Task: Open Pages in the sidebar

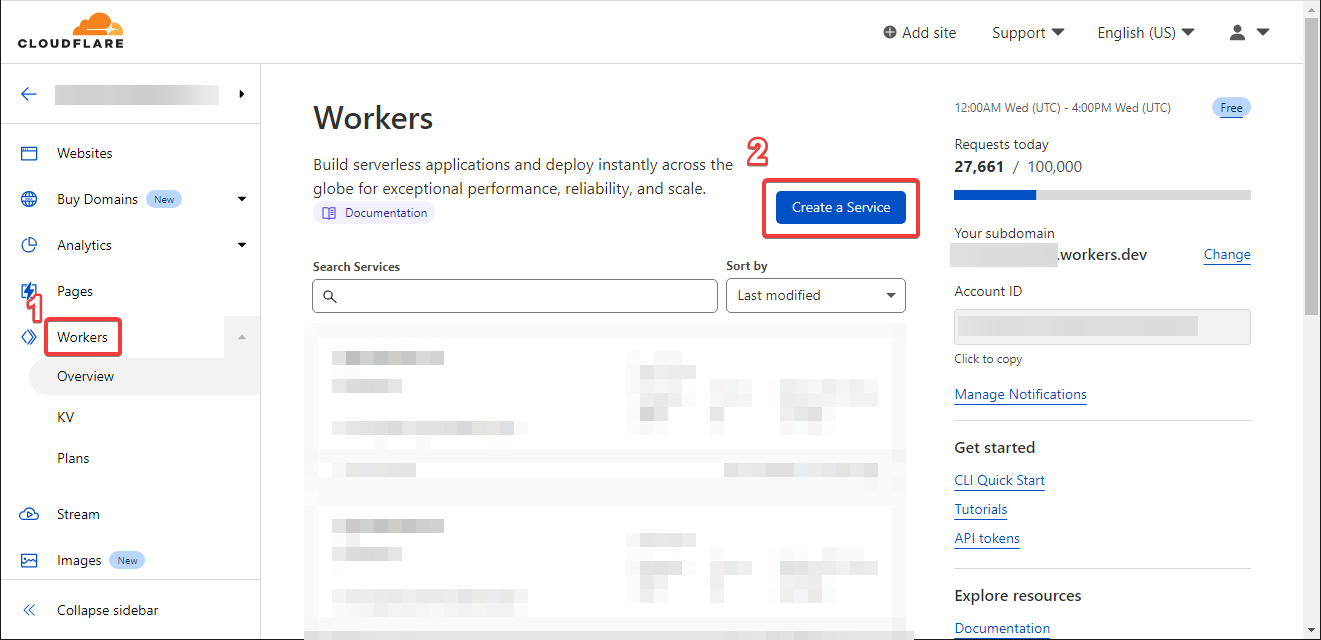Action: point(75,291)
